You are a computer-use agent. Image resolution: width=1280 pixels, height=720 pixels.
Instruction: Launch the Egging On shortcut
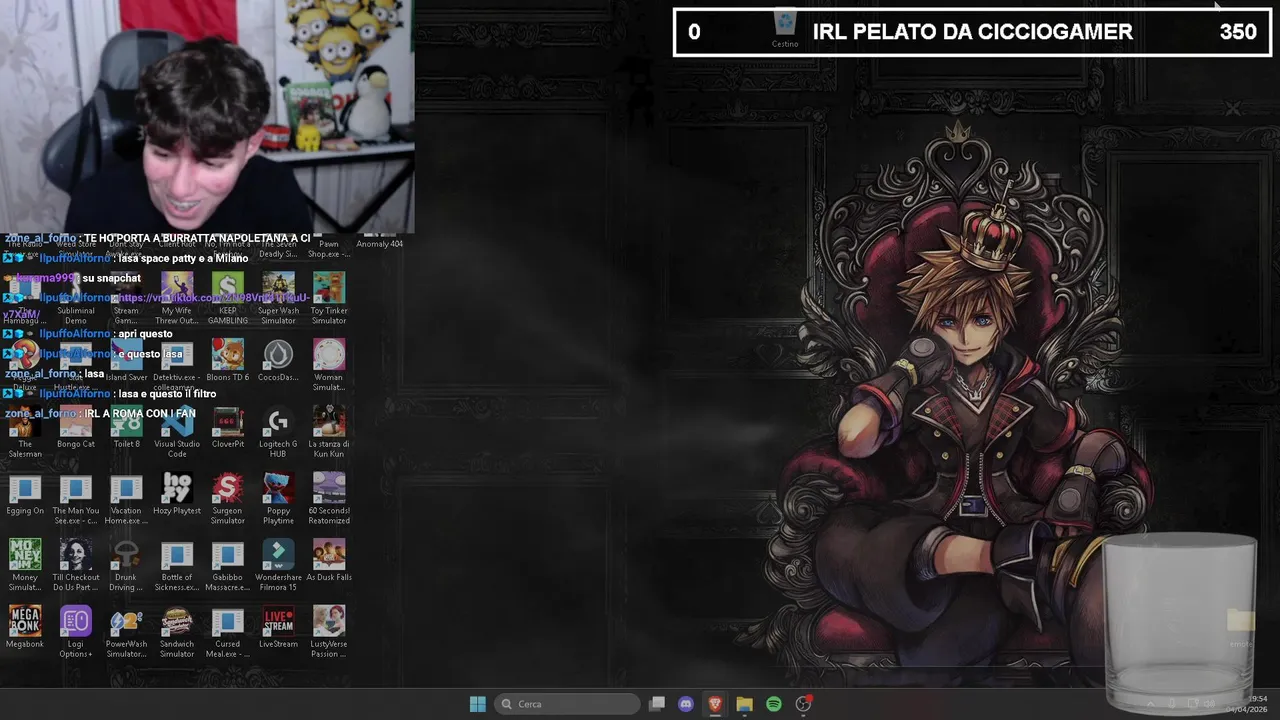pos(25,494)
